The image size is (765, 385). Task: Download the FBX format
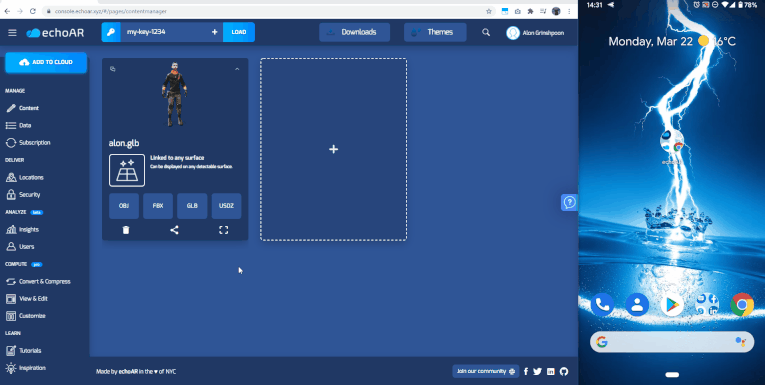pyautogui.click(x=158, y=205)
